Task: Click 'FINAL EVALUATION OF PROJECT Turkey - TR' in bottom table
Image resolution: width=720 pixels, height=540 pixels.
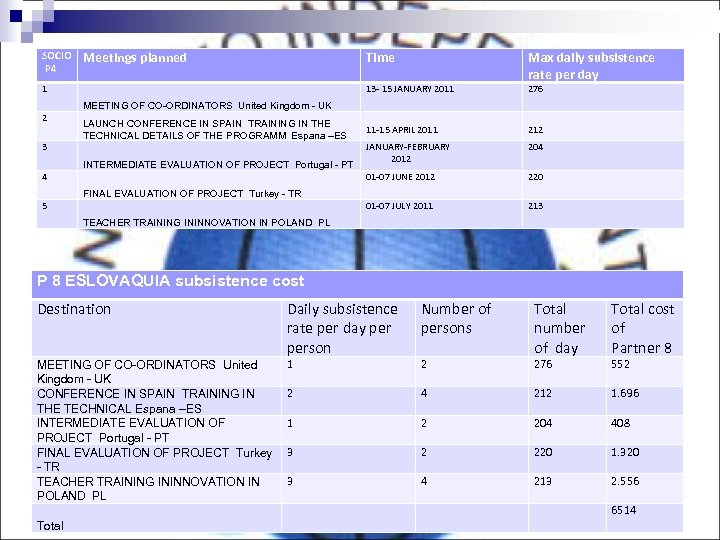Action: point(154,459)
